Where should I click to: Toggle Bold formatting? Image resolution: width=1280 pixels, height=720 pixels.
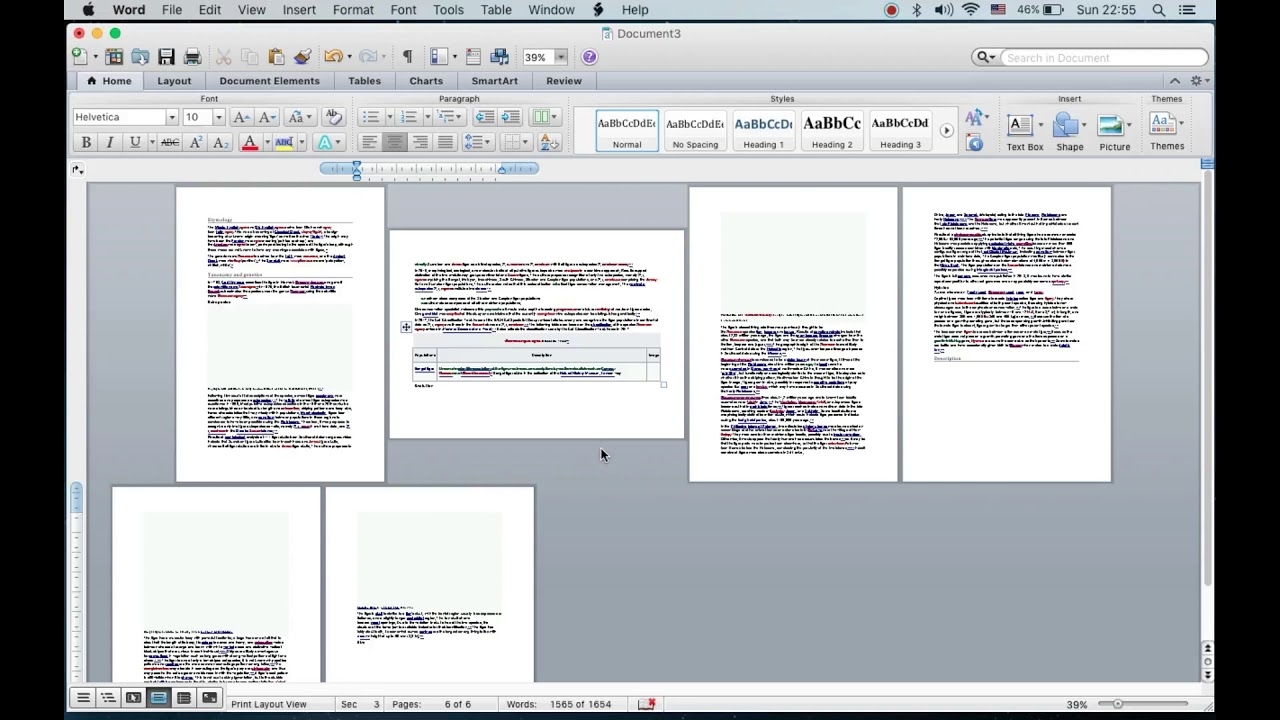(86, 143)
